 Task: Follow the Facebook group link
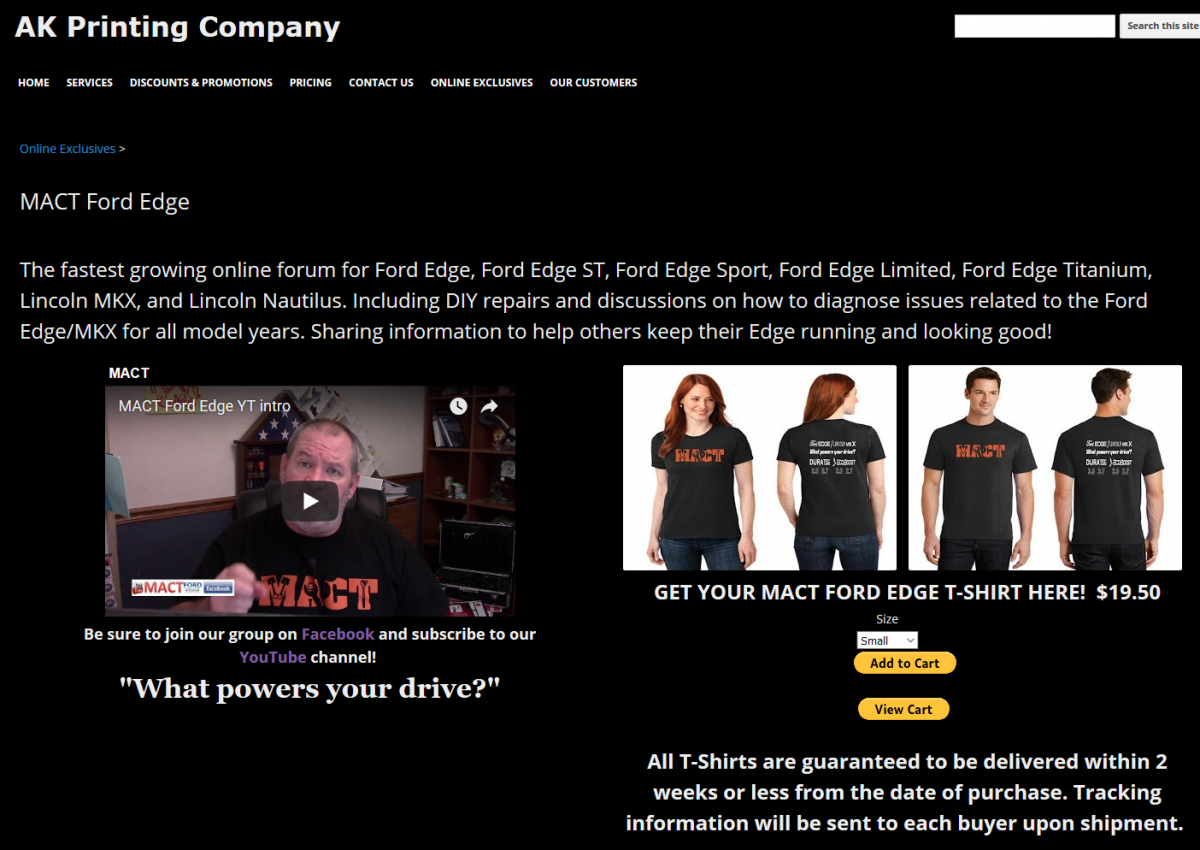pyautogui.click(x=338, y=634)
